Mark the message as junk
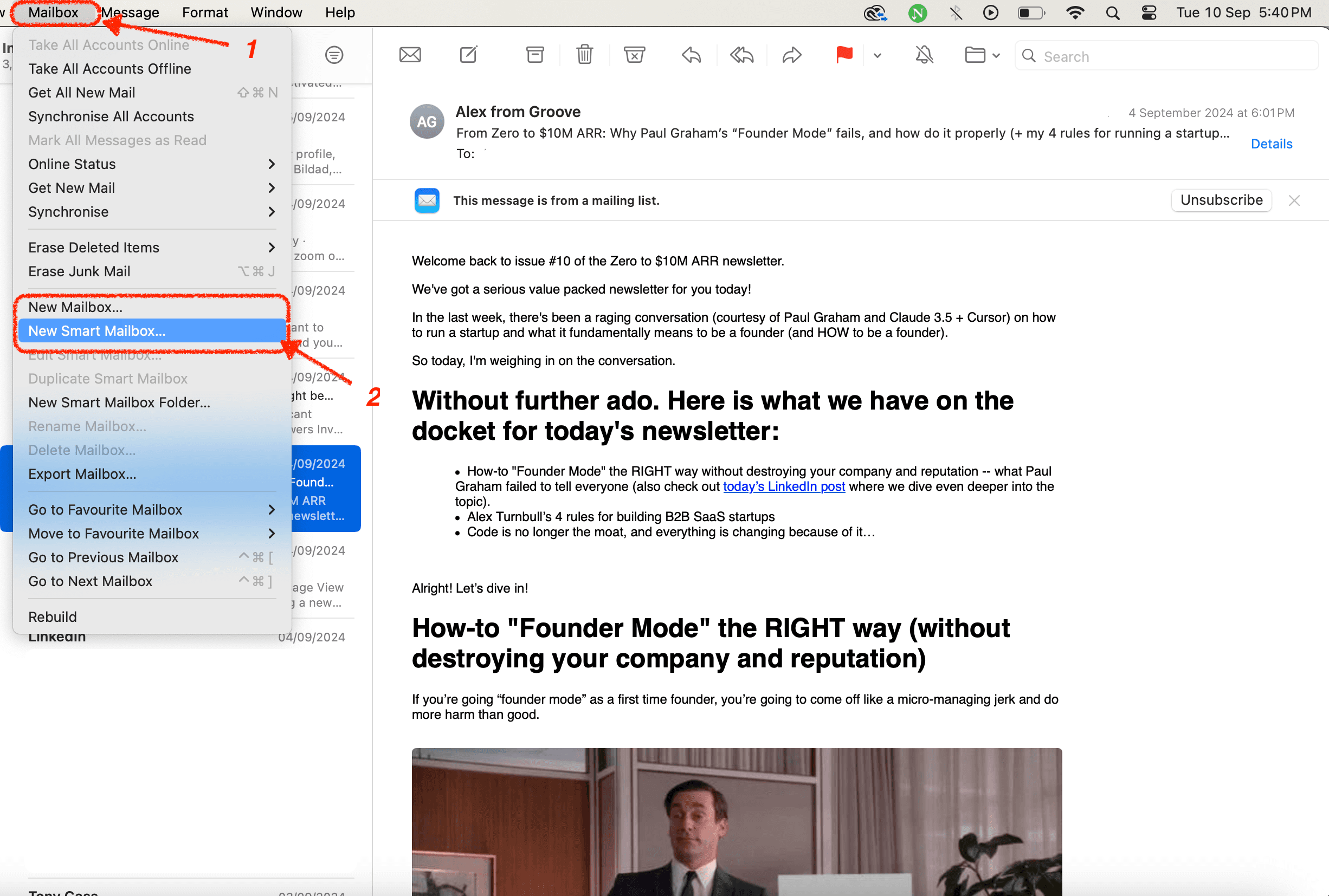 tap(635, 55)
